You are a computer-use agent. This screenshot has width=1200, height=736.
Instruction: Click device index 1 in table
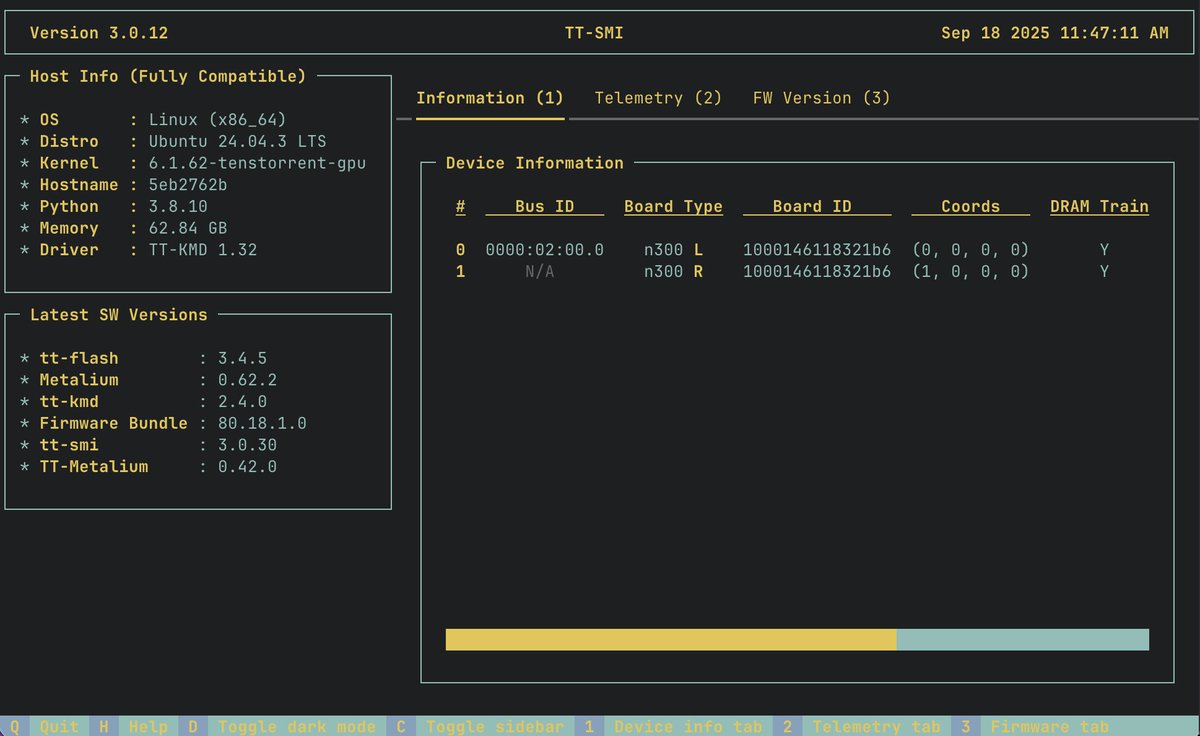coord(460,271)
